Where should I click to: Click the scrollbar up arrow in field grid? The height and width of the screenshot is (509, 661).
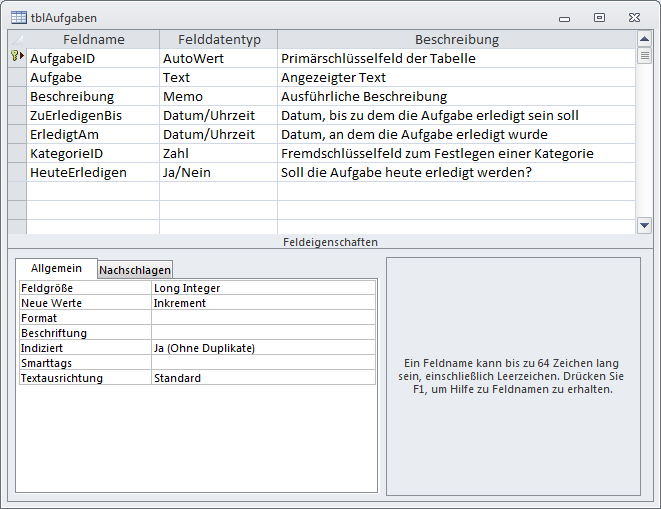coord(645,39)
